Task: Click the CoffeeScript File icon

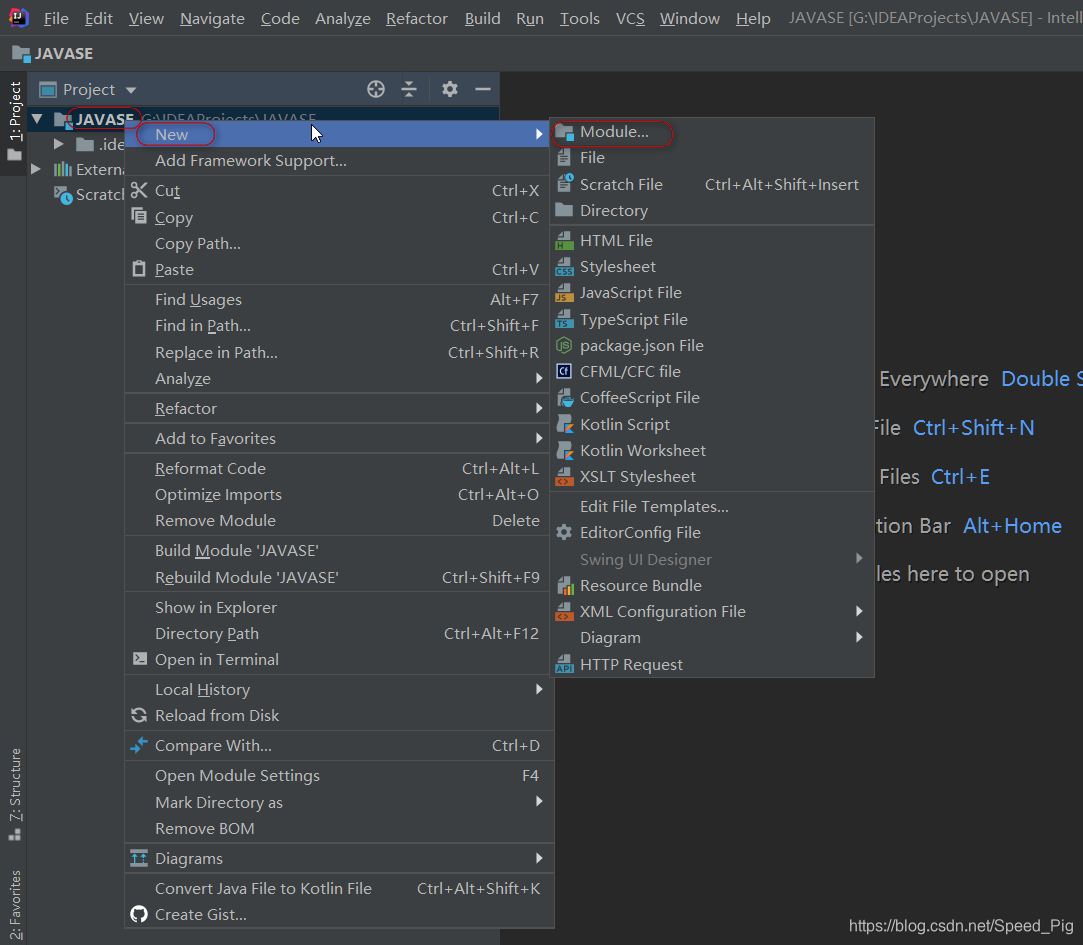Action: [x=564, y=398]
